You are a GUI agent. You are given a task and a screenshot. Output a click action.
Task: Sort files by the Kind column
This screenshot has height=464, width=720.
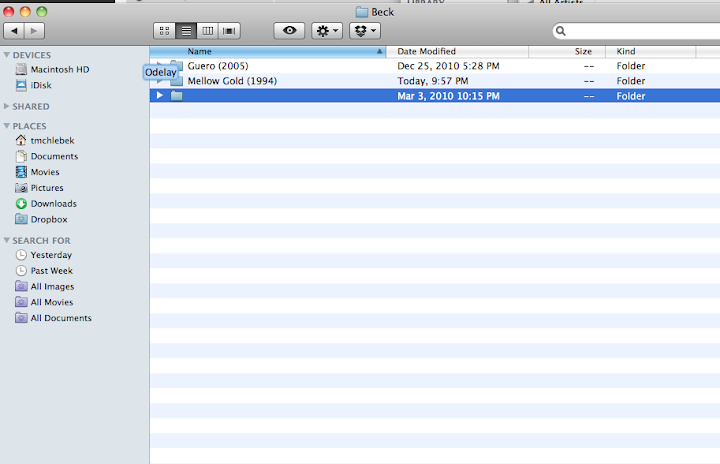[651, 51]
